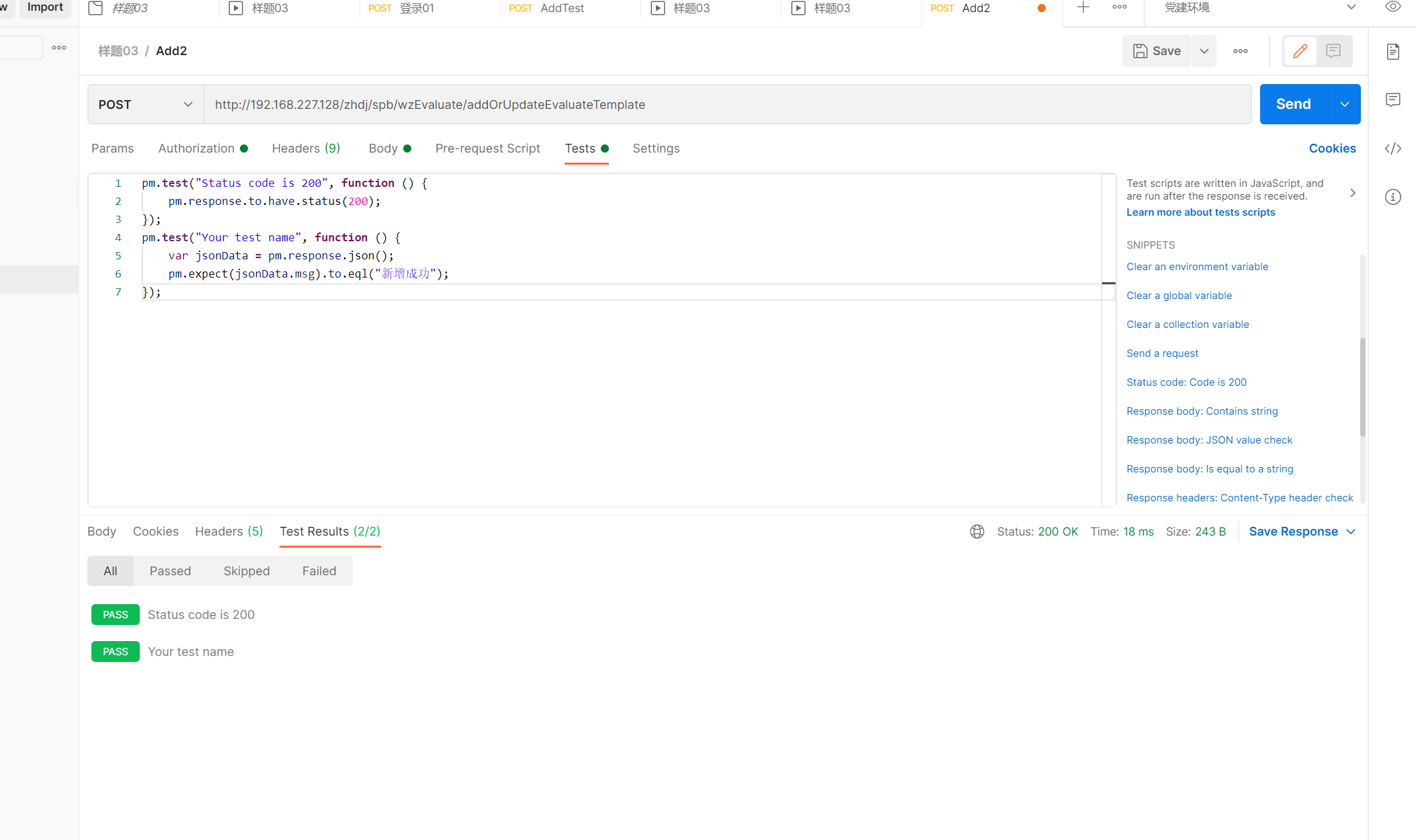The image size is (1416, 840).
Task: Show the response Cookies tab
Action: point(155,532)
